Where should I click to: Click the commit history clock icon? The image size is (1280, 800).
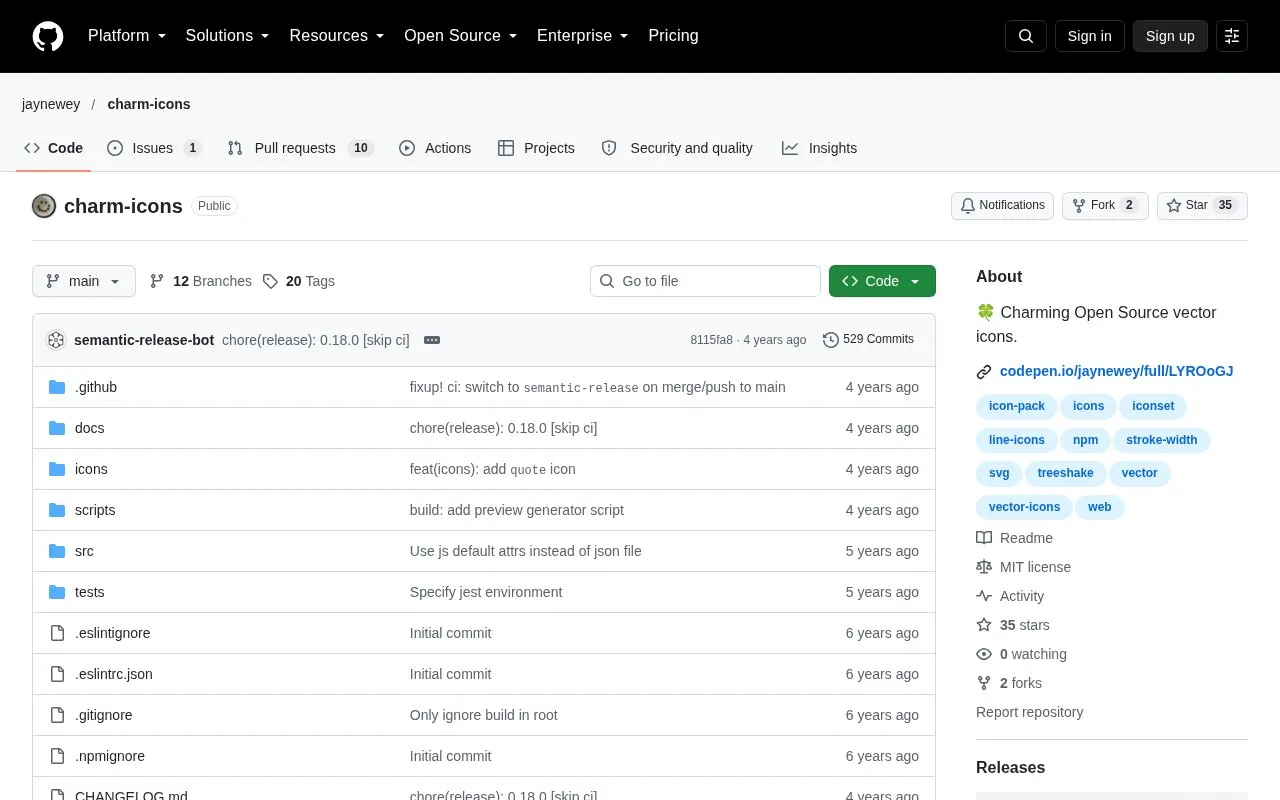click(x=831, y=340)
